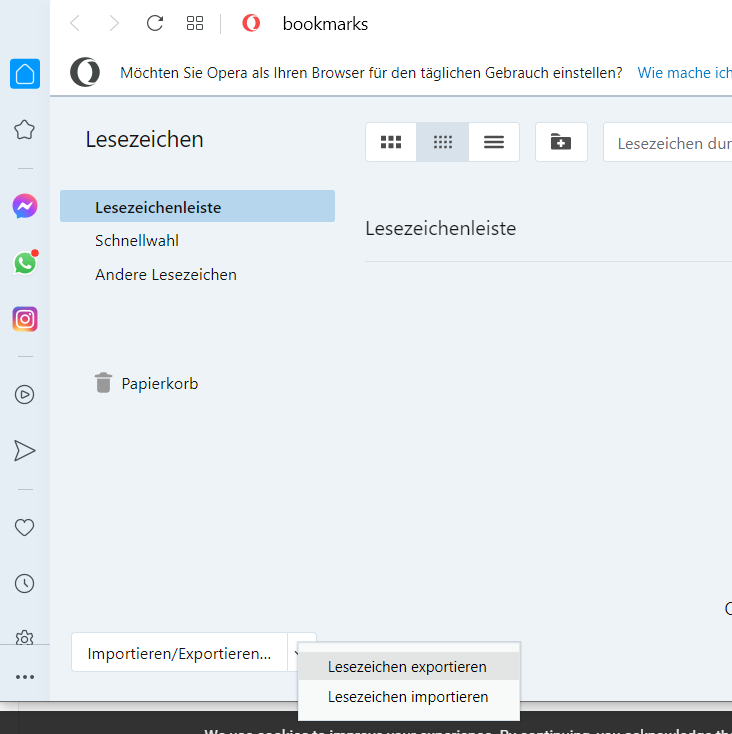Reload the bookmarks page
The image size is (732, 734).
click(155, 23)
